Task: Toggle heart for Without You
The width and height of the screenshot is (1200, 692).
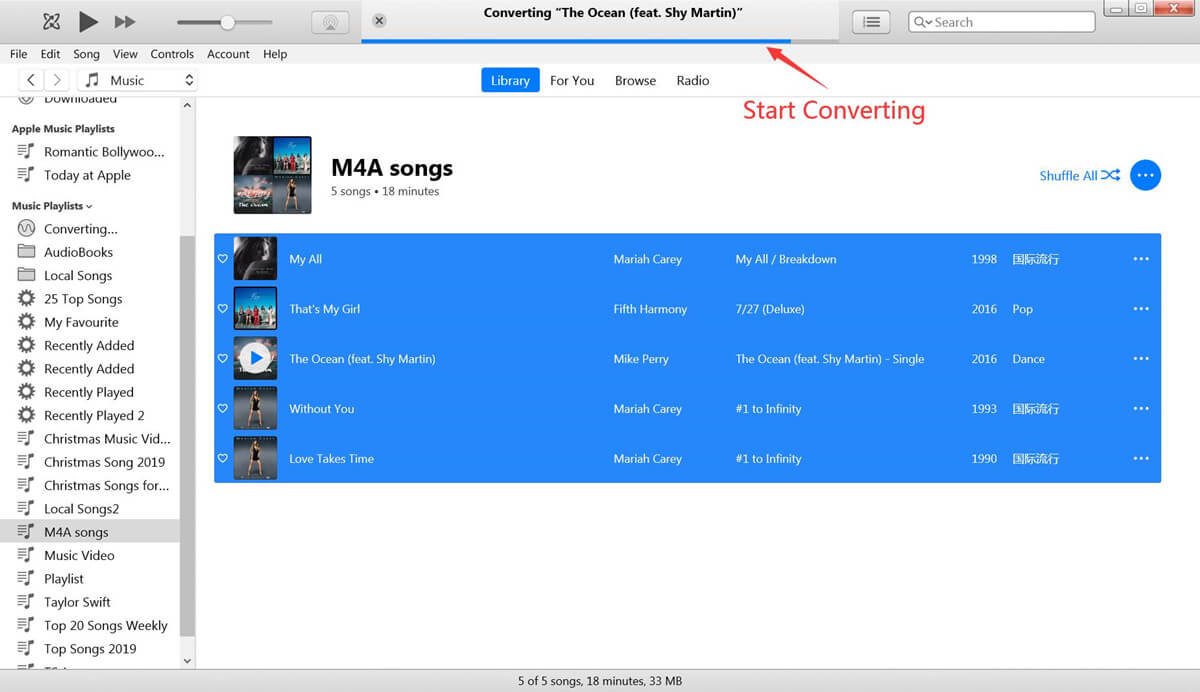Action: click(x=223, y=409)
